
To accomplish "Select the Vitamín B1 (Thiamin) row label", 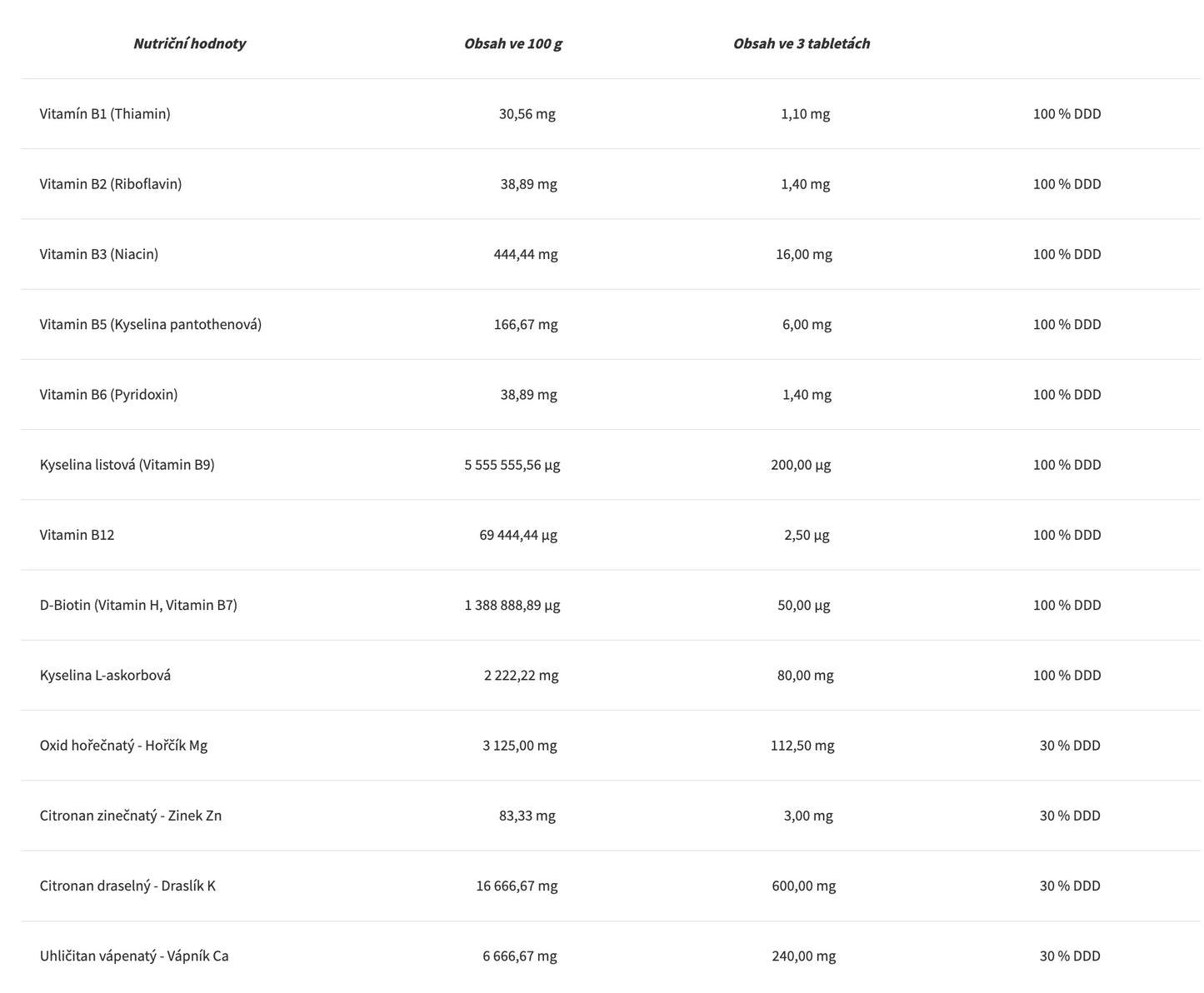I will pyautogui.click(x=105, y=114).
